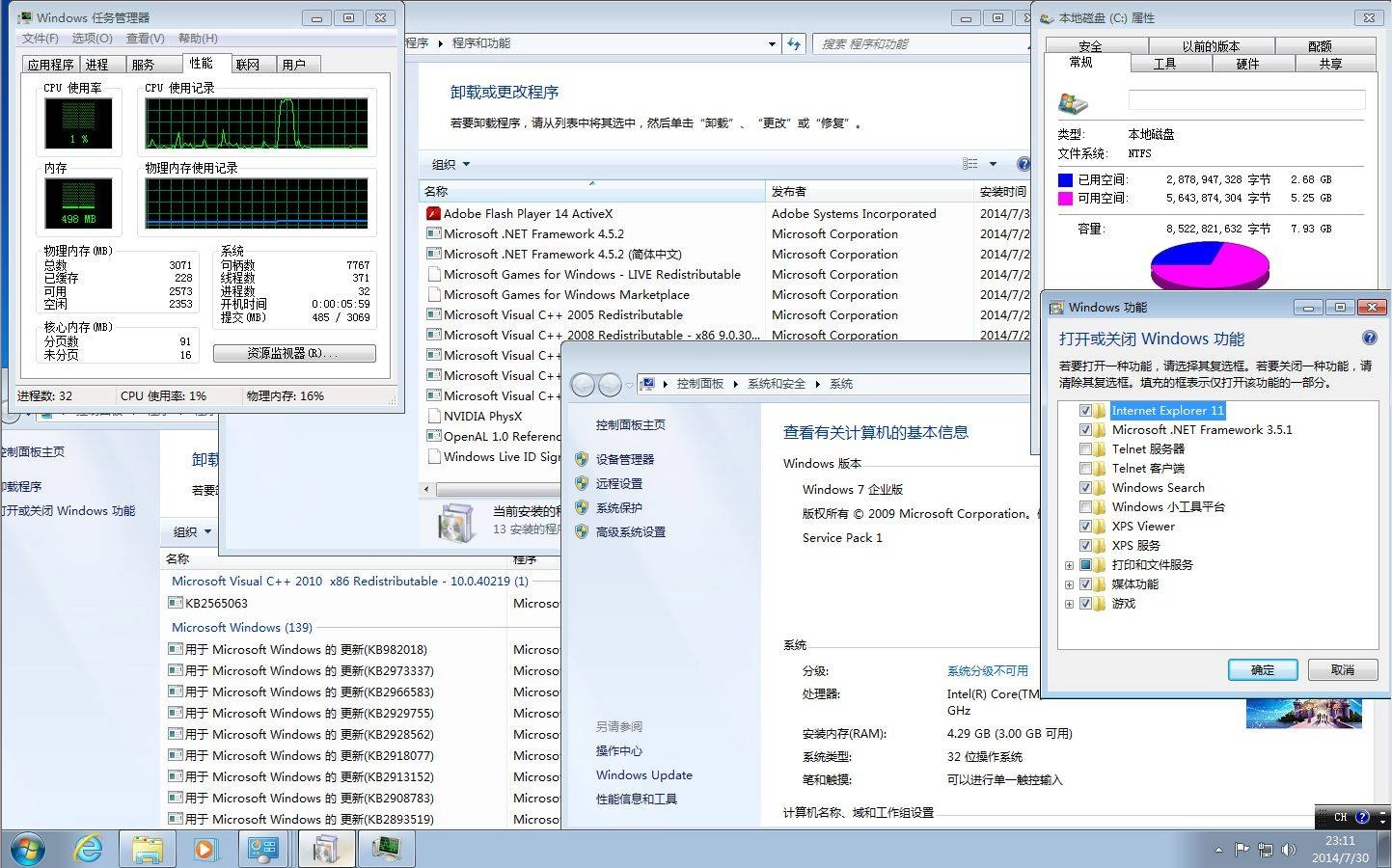Expand the 游戏 tree node
The height and width of the screenshot is (868, 1392).
coord(1069,604)
